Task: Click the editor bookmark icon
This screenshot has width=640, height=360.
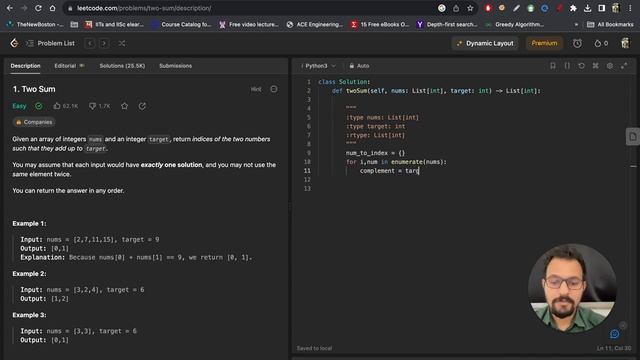Action: 553,66
